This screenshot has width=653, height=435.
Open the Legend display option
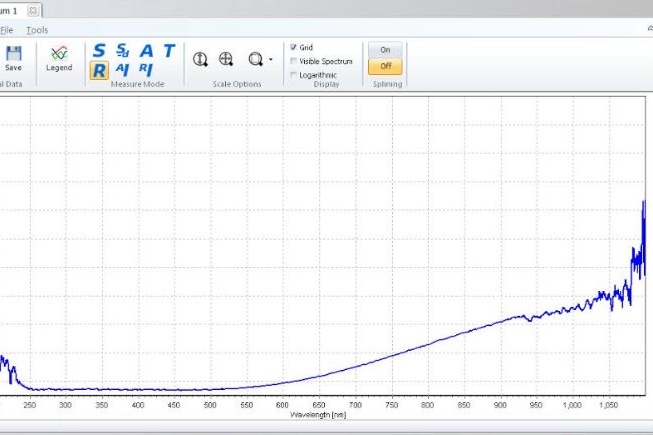pos(59,57)
